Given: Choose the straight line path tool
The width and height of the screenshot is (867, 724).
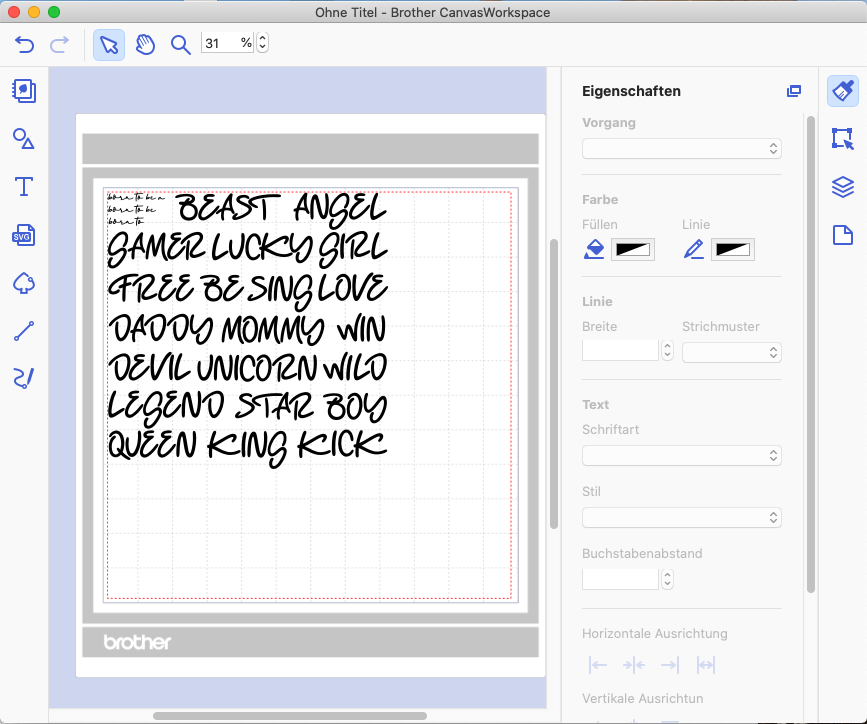Looking at the screenshot, I should pyautogui.click(x=24, y=331).
